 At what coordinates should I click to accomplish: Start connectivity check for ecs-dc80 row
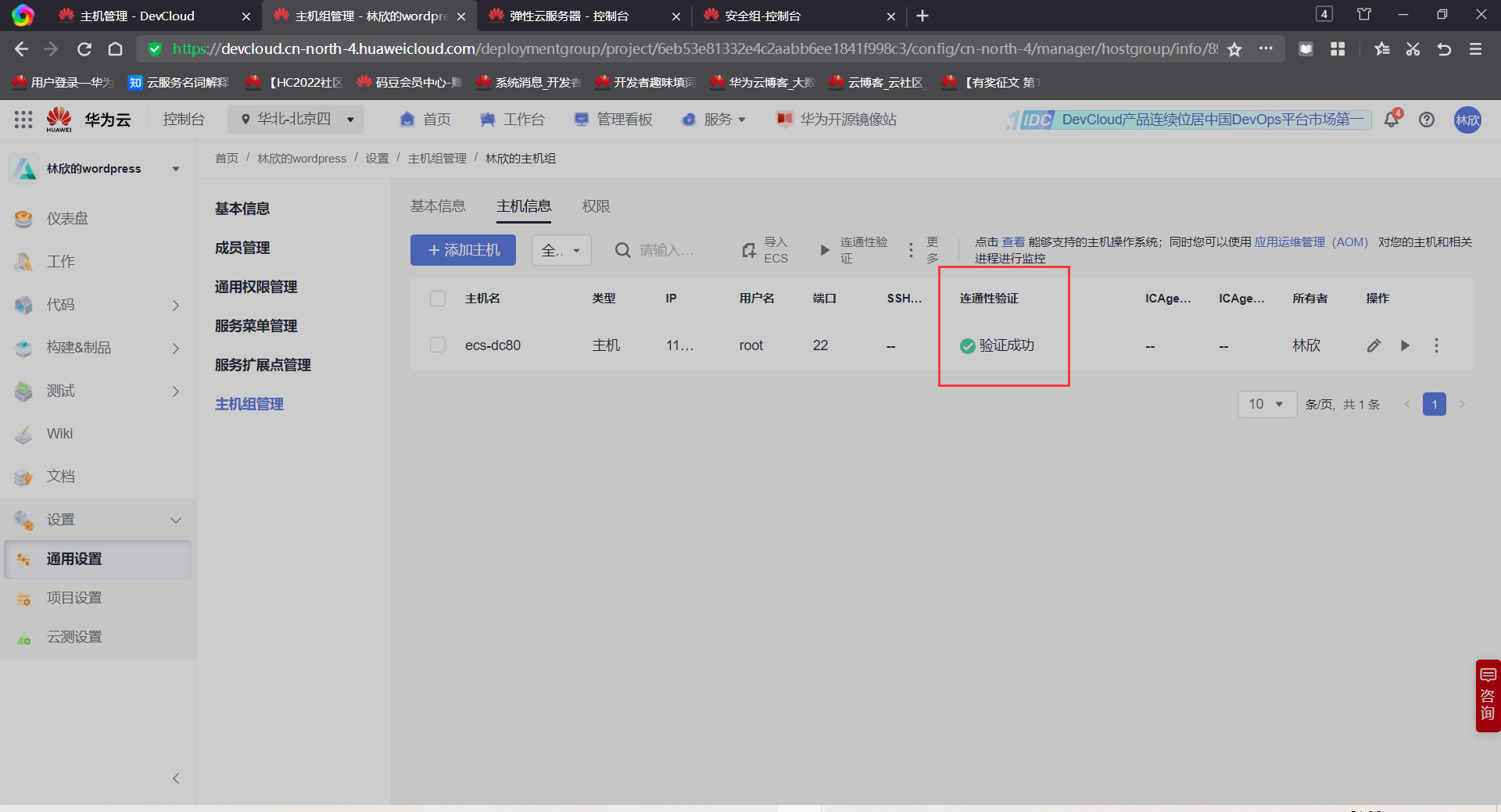point(1405,345)
